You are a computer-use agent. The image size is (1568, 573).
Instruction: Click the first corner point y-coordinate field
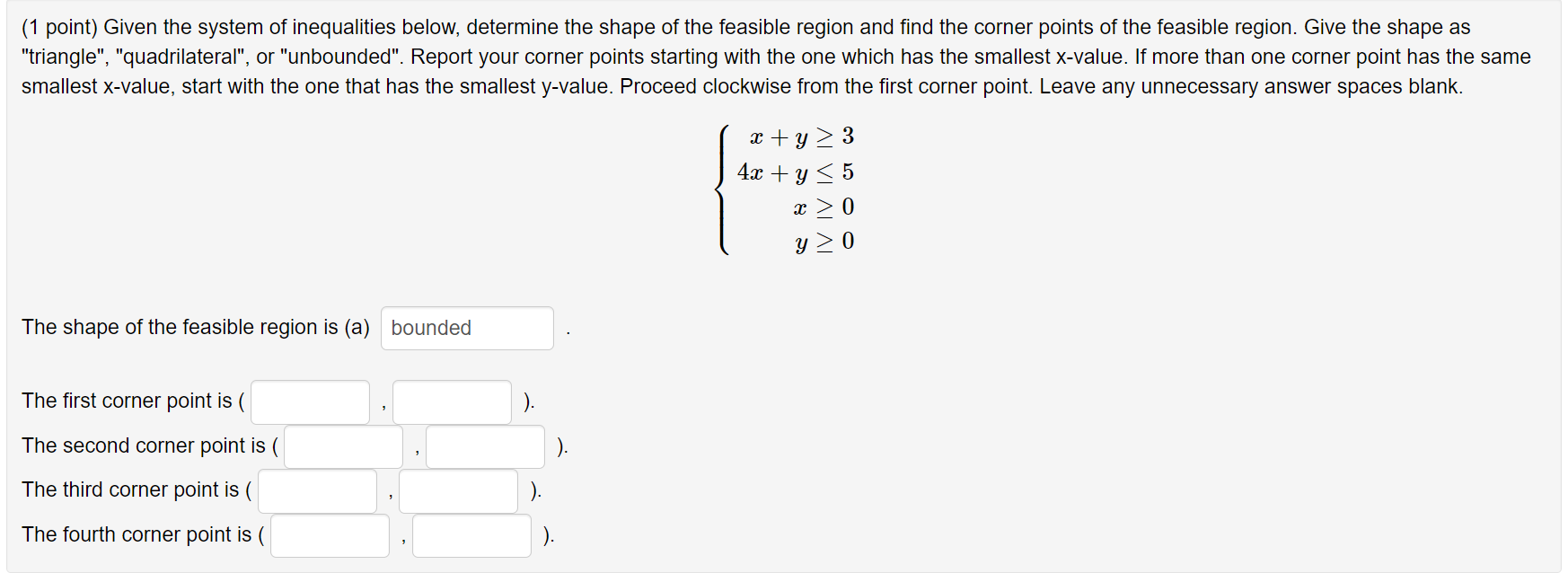(452, 401)
